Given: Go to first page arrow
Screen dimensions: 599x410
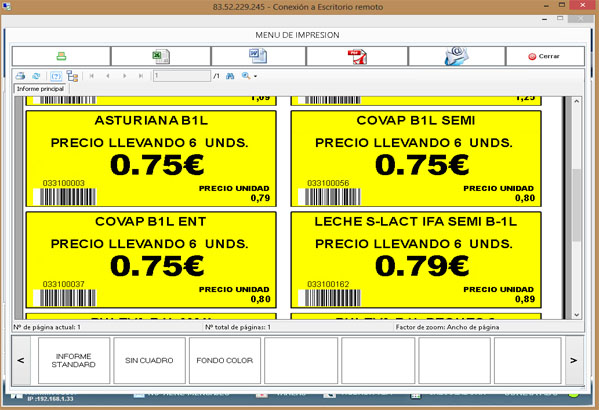Looking at the screenshot, I should pos(91,76).
